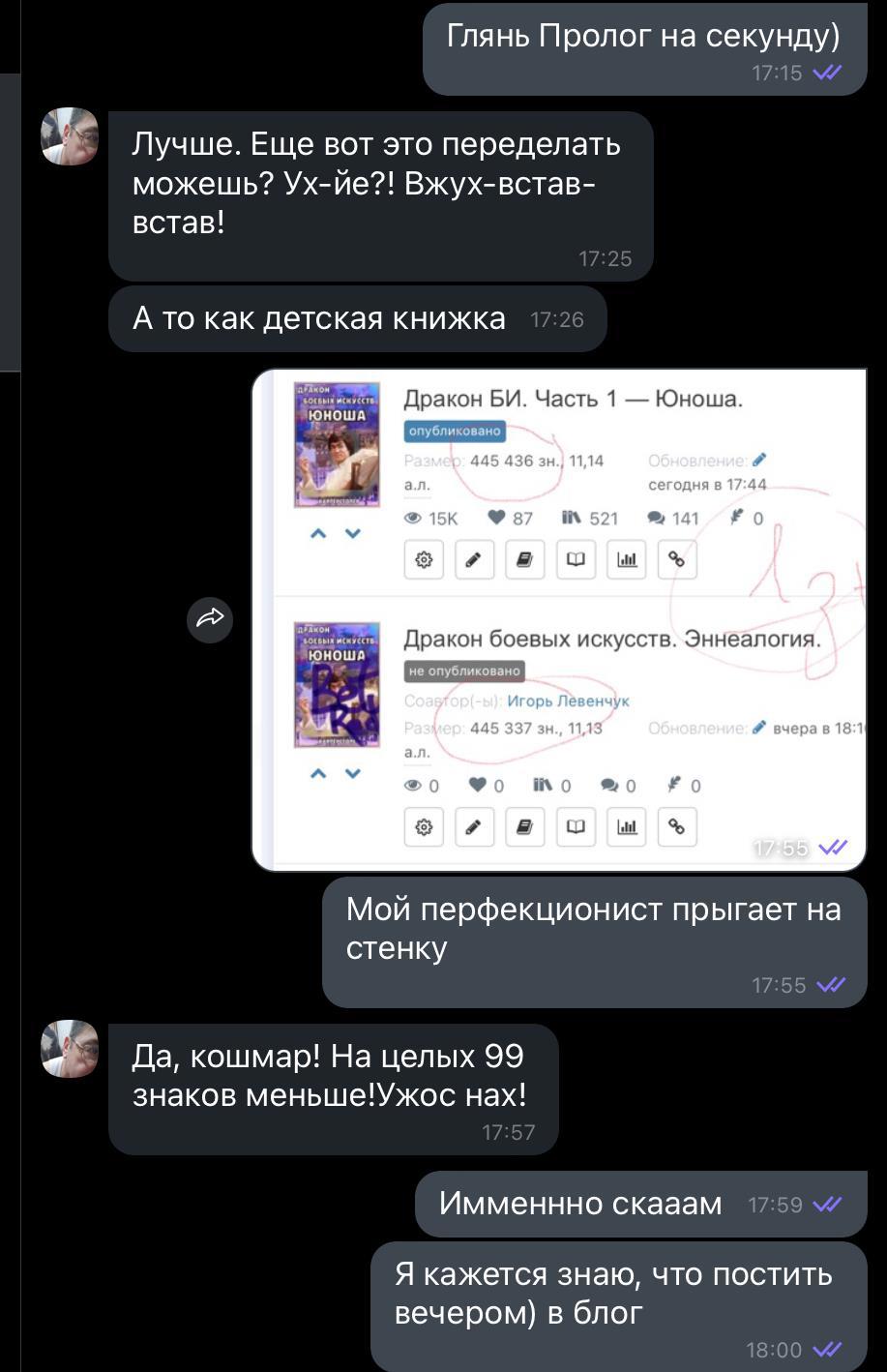Move Дракон БИ. Часть 1 up with chevron
The height and width of the screenshot is (1372, 887).
(317, 533)
